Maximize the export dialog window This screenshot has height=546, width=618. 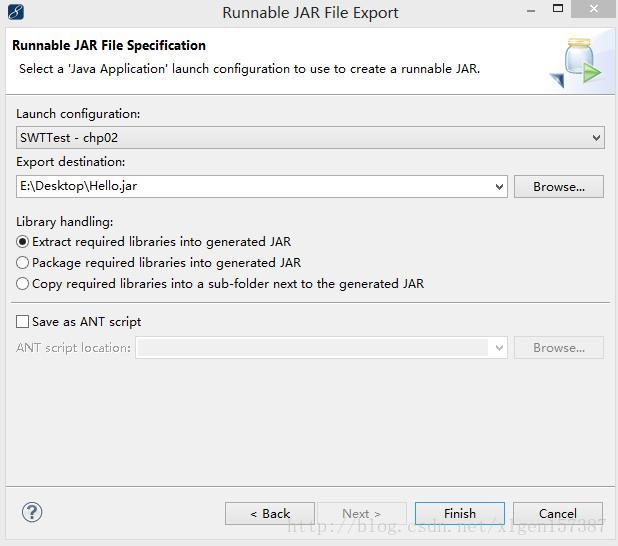[x=558, y=10]
